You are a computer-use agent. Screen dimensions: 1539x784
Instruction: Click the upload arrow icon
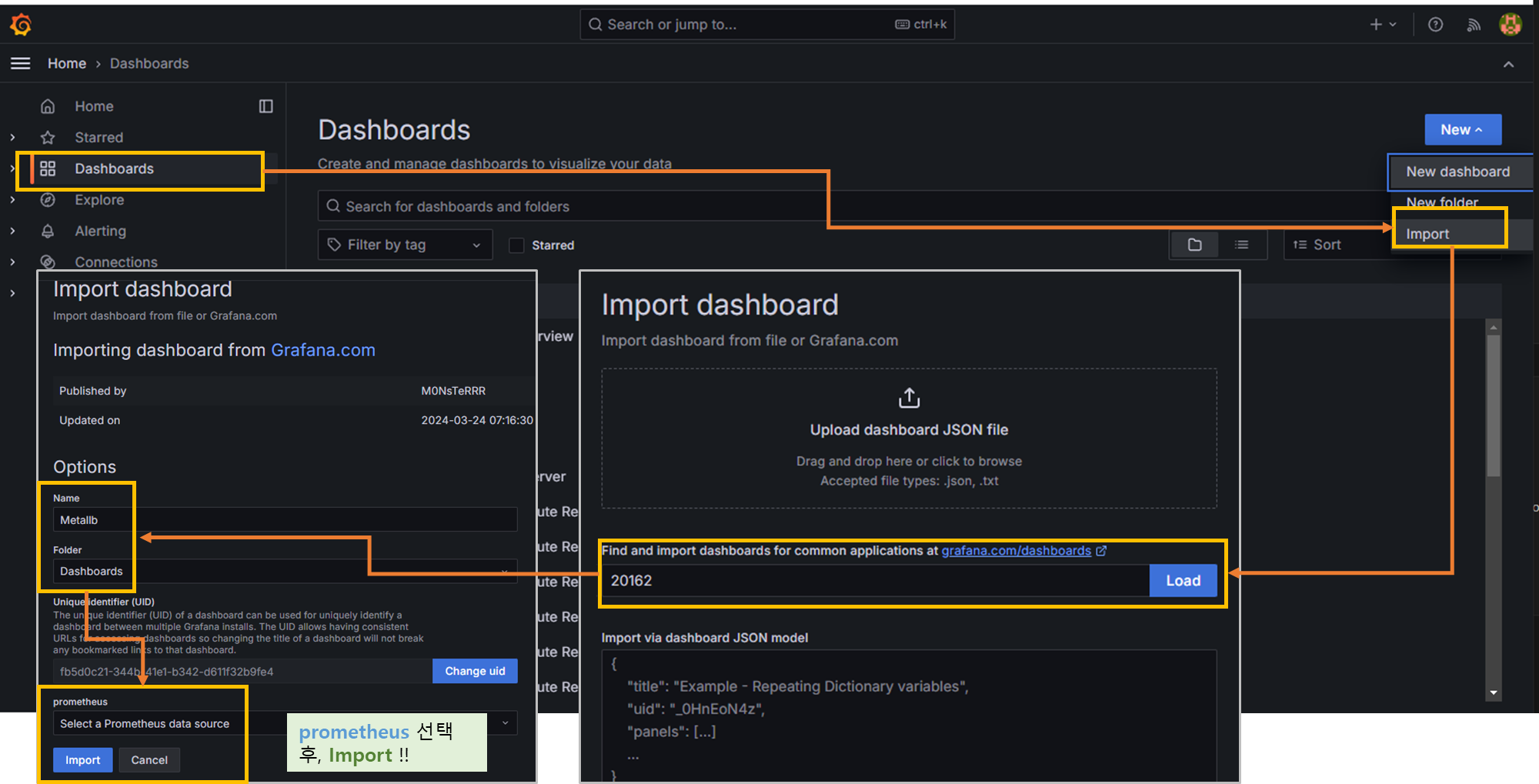[909, 398]
